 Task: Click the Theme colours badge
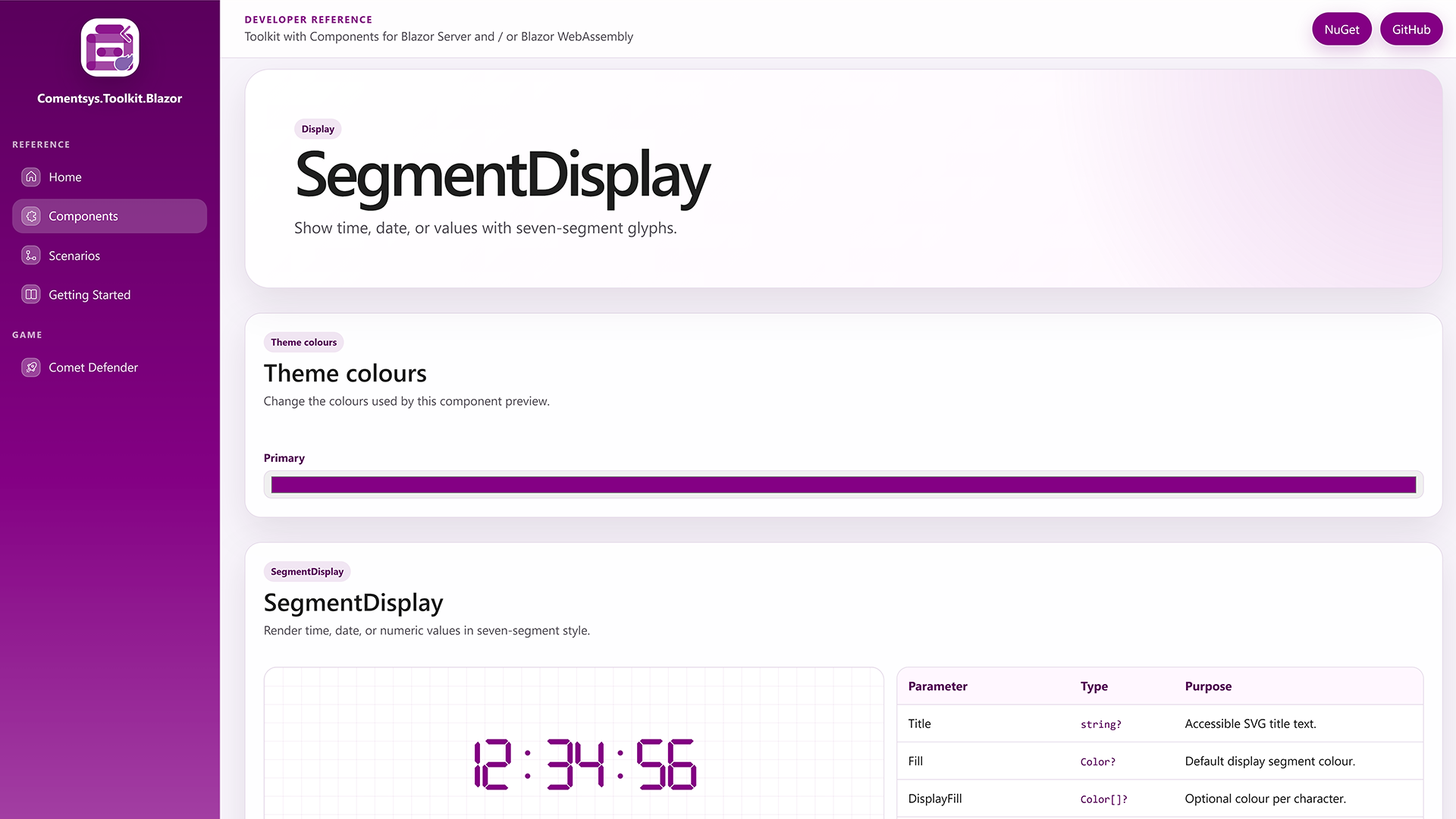[x=303, y=342]
